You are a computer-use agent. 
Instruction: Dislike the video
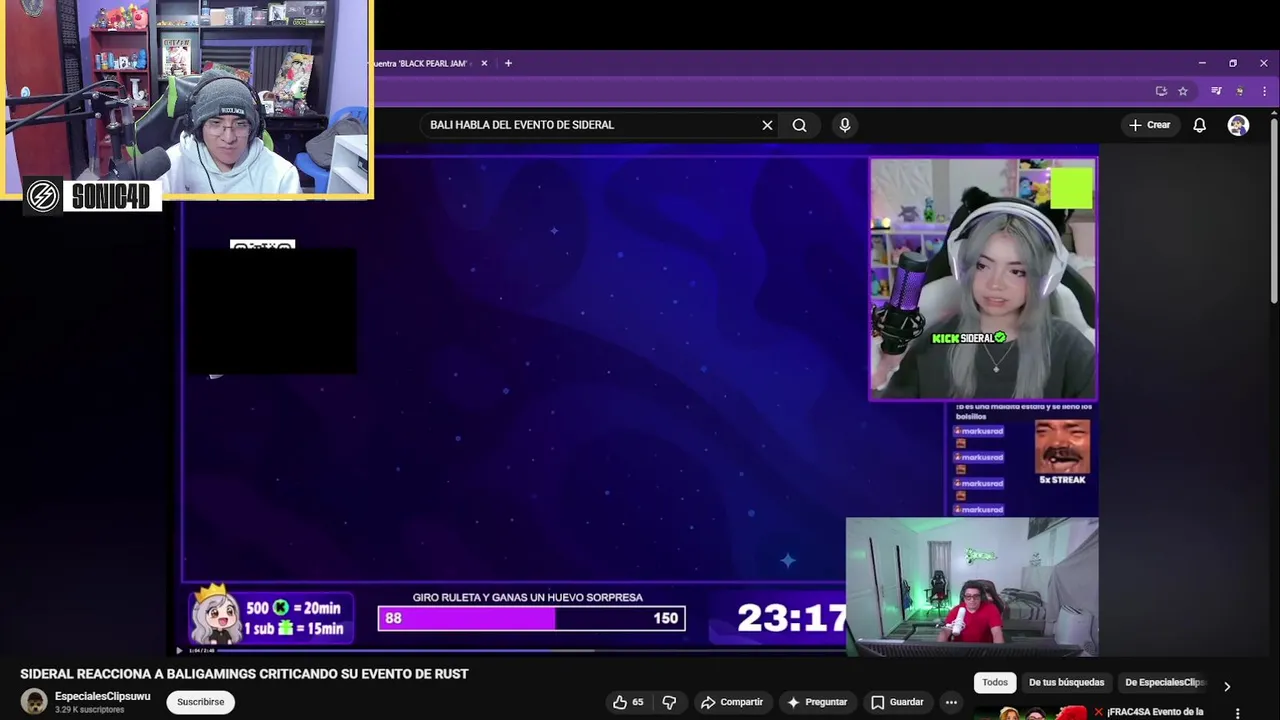point(670,702)
